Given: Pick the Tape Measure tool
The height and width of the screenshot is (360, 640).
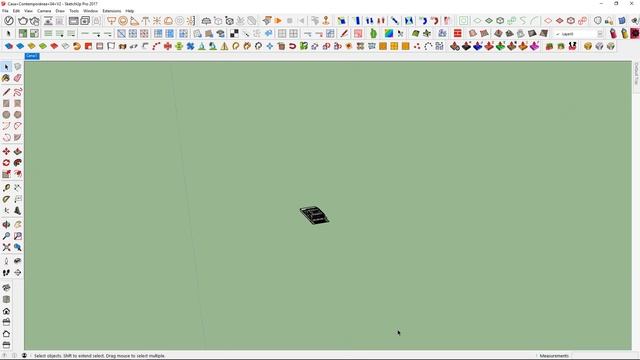Looking at the screenshot, I should coord(6,188).
